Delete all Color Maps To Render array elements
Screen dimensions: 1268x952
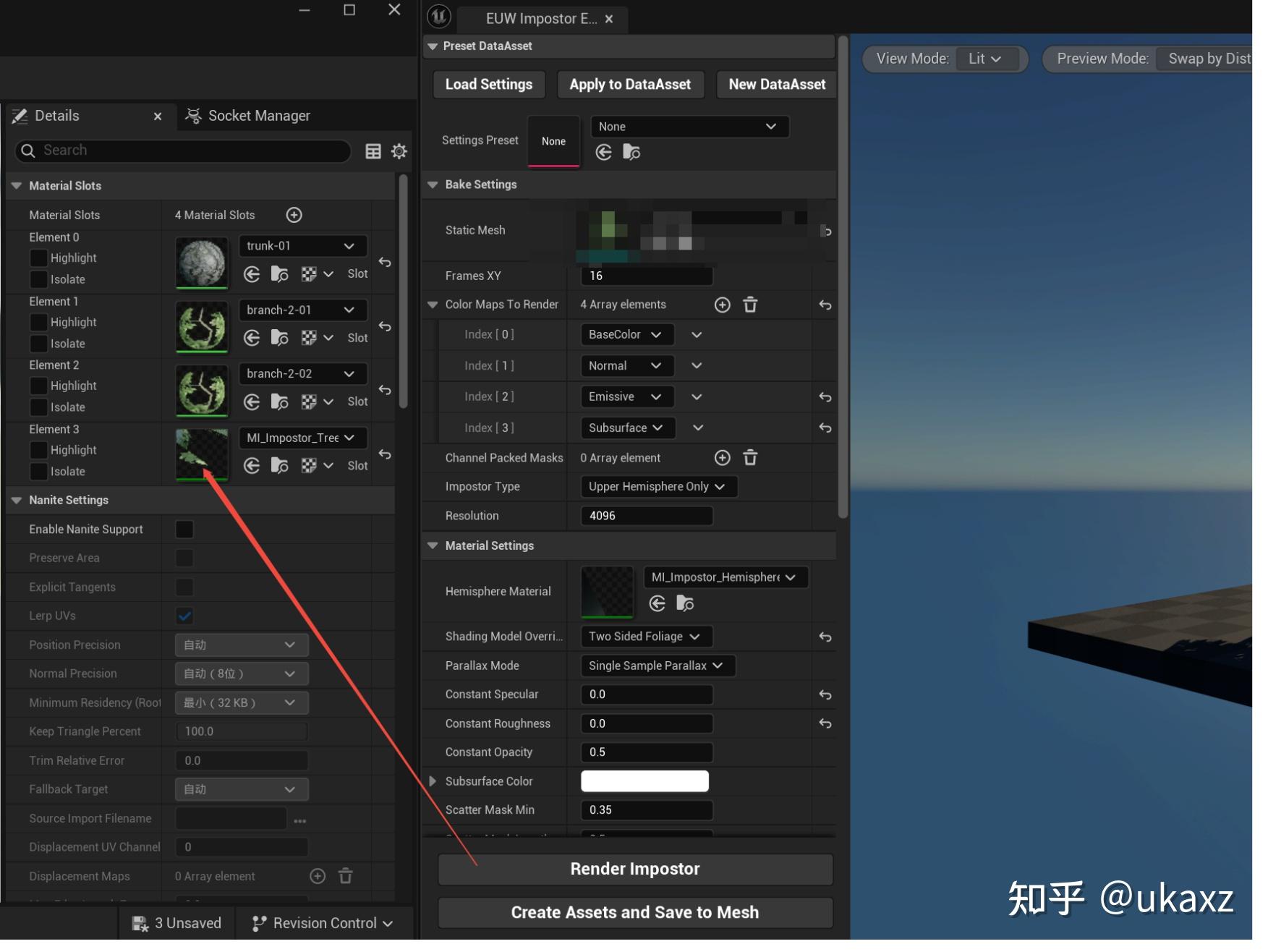(750, 305)
